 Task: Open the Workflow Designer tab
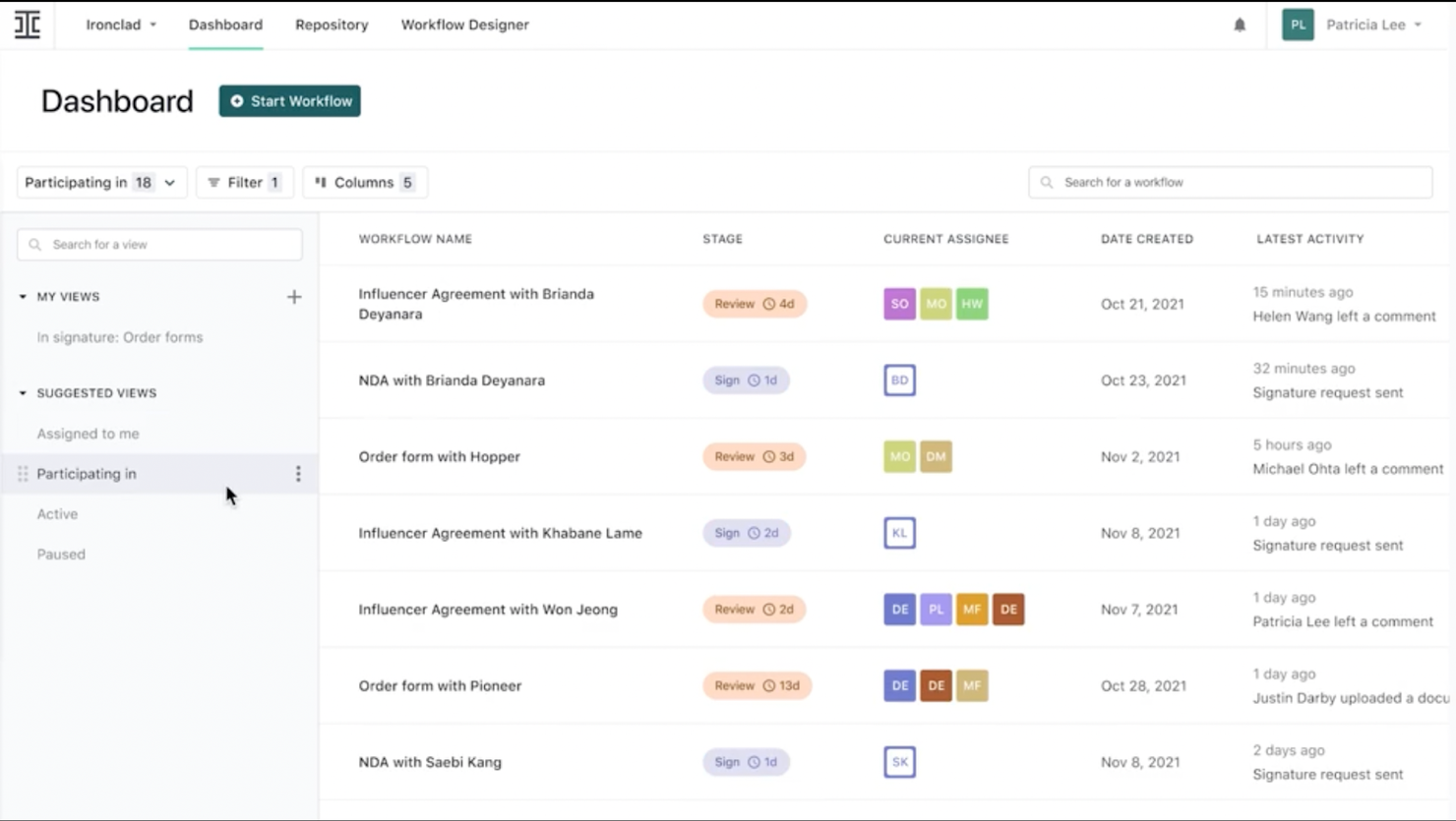point(464,25)
